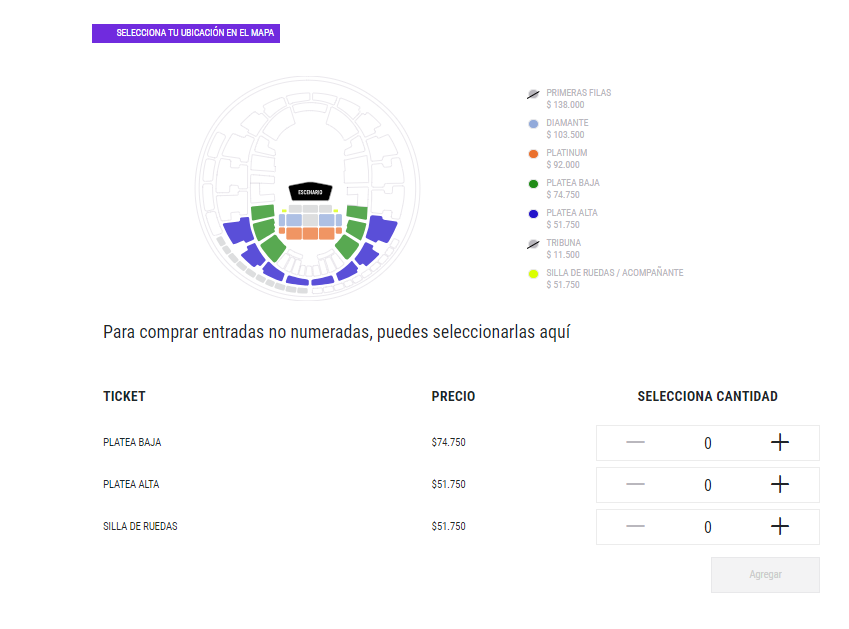Click the Diamante light-blue legend dot
The image size is (849, 629).
tap(533, 125)
